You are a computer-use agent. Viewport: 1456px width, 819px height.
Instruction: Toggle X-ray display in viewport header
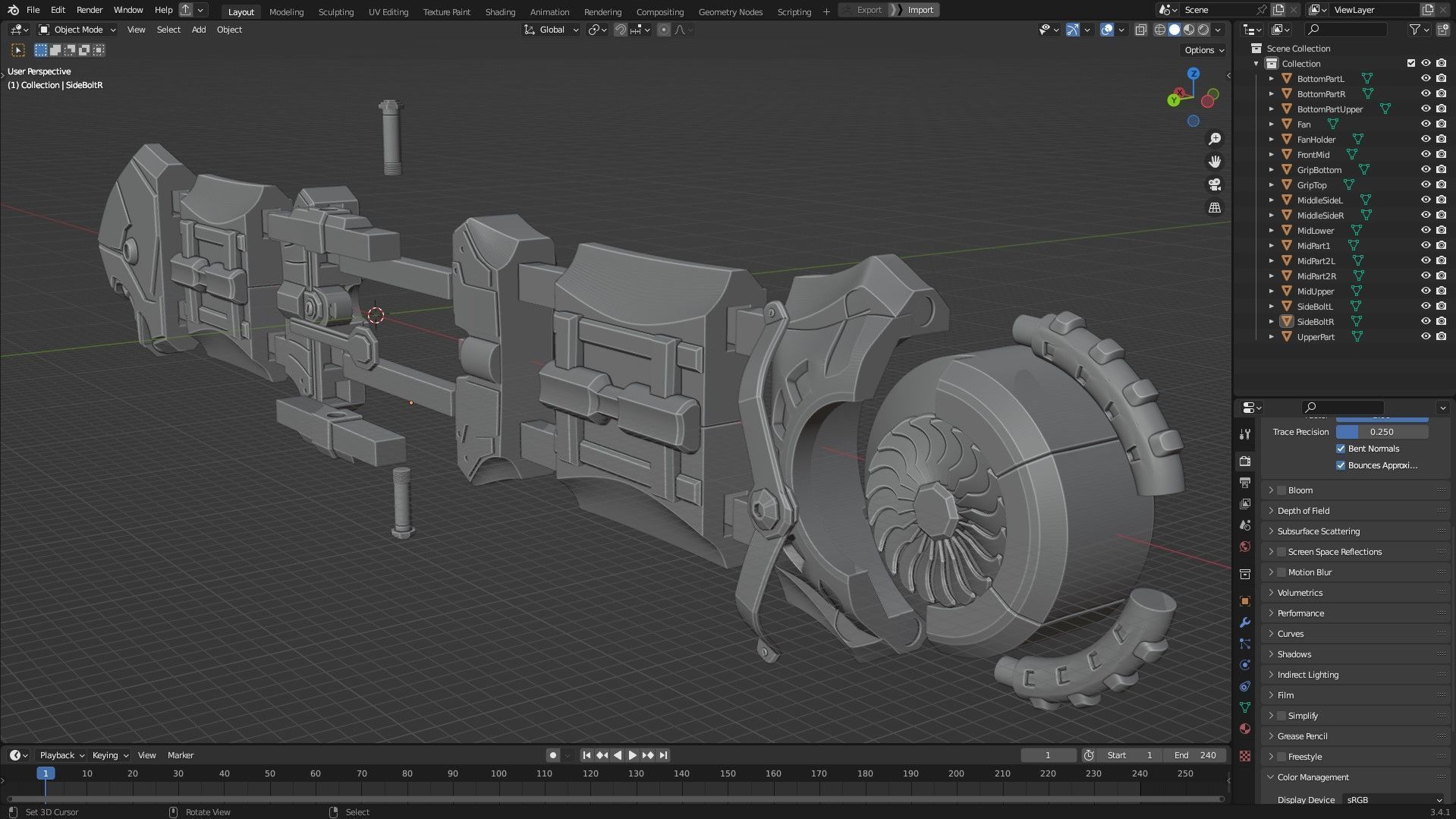[x=1140, y=30]
